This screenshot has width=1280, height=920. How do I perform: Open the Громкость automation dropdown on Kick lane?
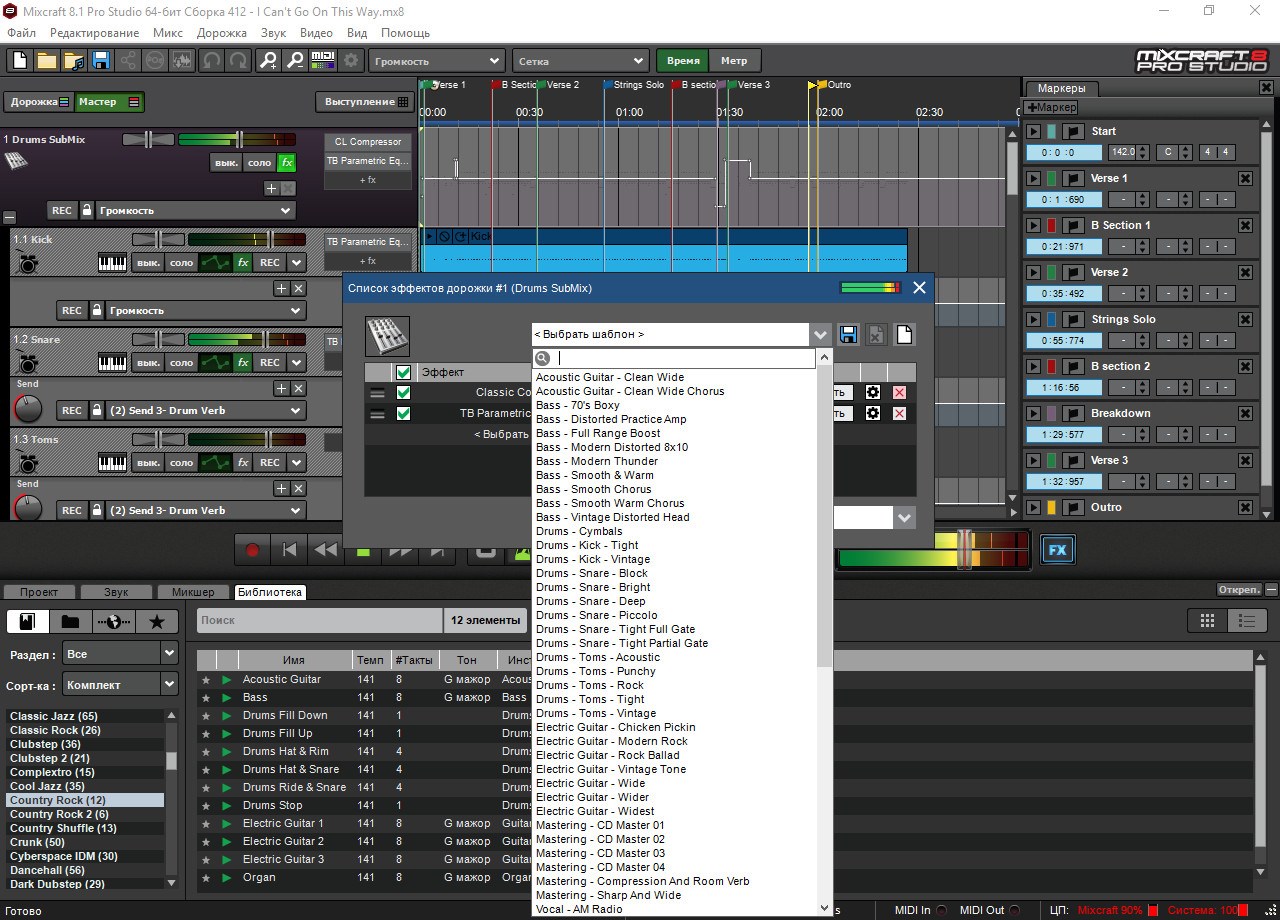tap(204, 310)
